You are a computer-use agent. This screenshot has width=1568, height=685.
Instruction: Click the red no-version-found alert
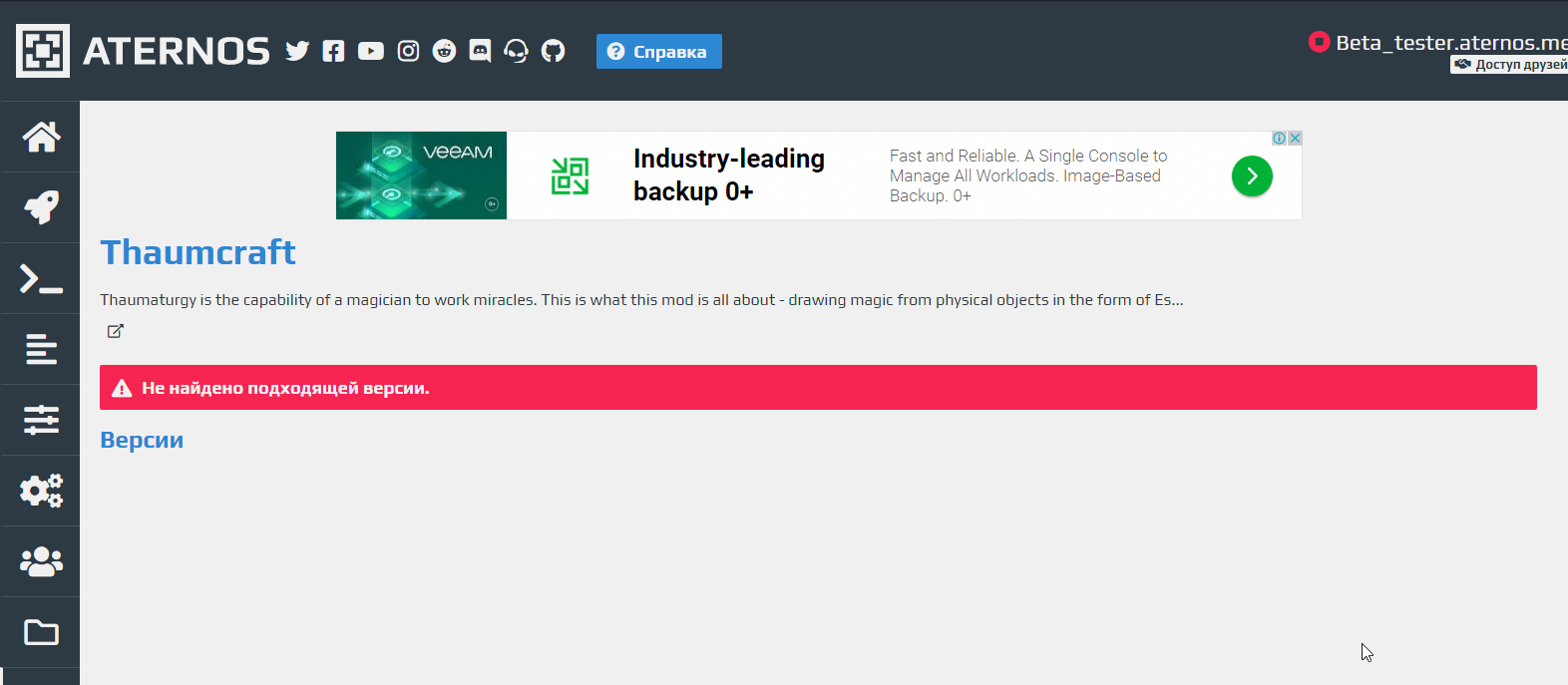pos(818,387)
